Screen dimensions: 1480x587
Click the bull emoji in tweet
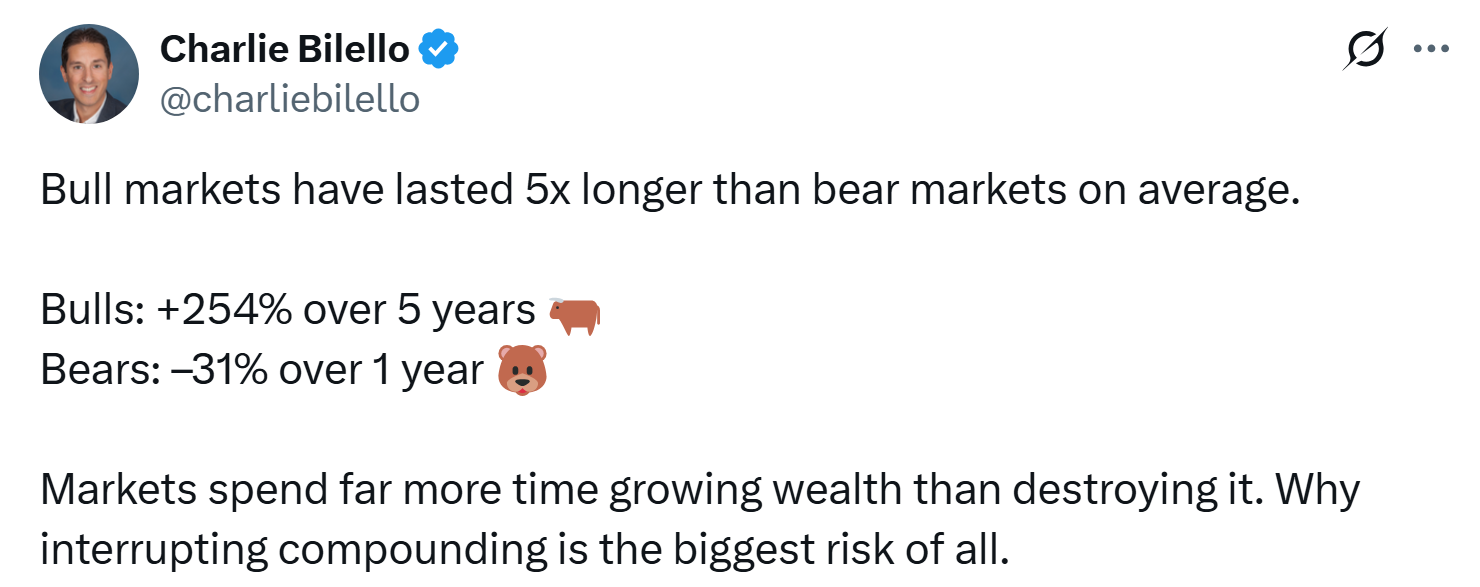tap(573, 313)
